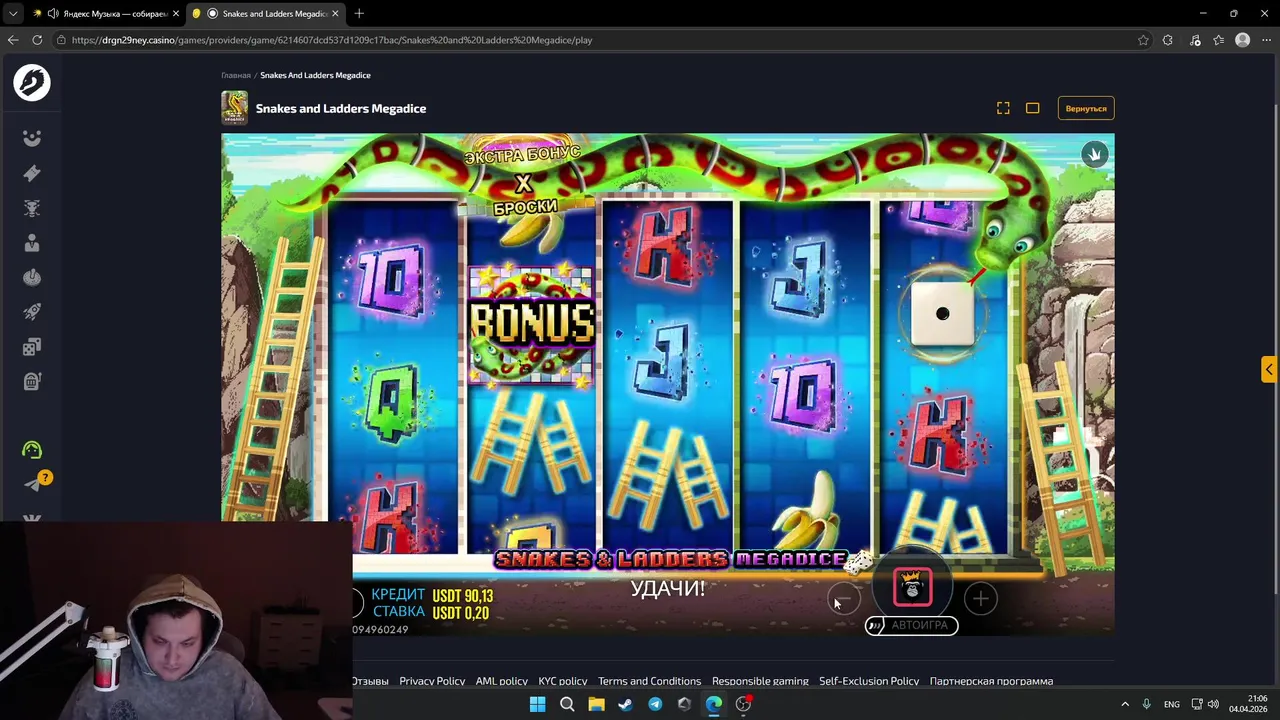The height and width of the screenshot is (720, 1280).
Task: Decrease bet with minus button
Action: (843, 598)
